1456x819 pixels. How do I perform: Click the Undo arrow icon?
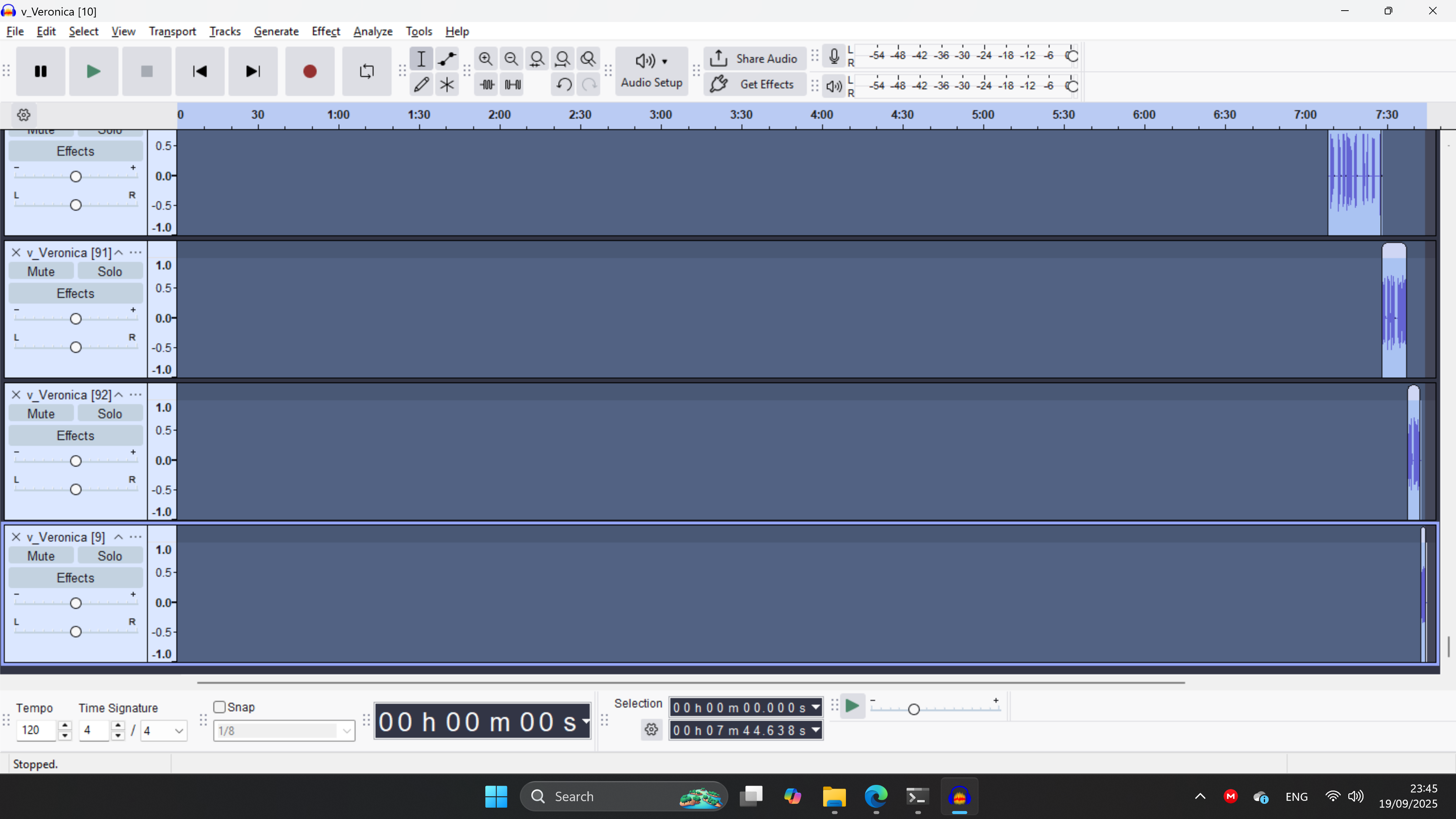[x=563, y=85]
